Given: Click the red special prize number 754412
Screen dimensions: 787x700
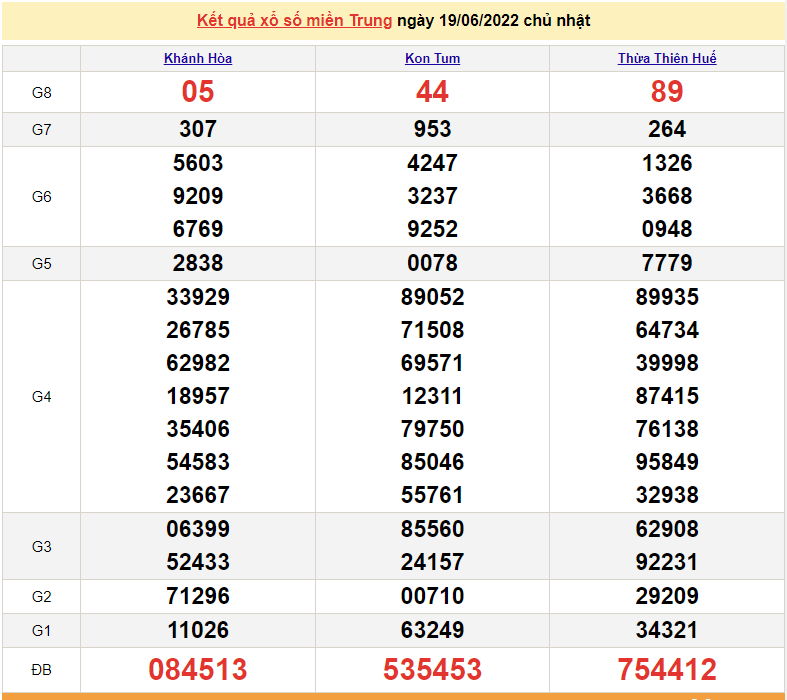Looking at the screenshot, I should (x=667, y=669).
